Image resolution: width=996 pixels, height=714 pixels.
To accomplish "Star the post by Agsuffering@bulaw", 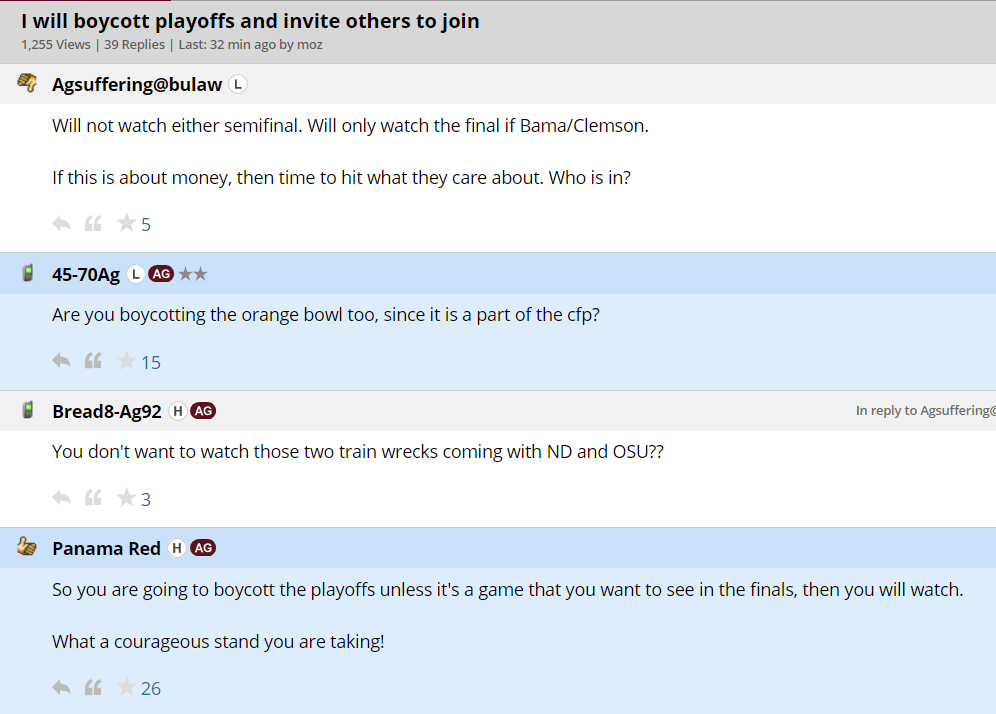I will click(126, 223).
